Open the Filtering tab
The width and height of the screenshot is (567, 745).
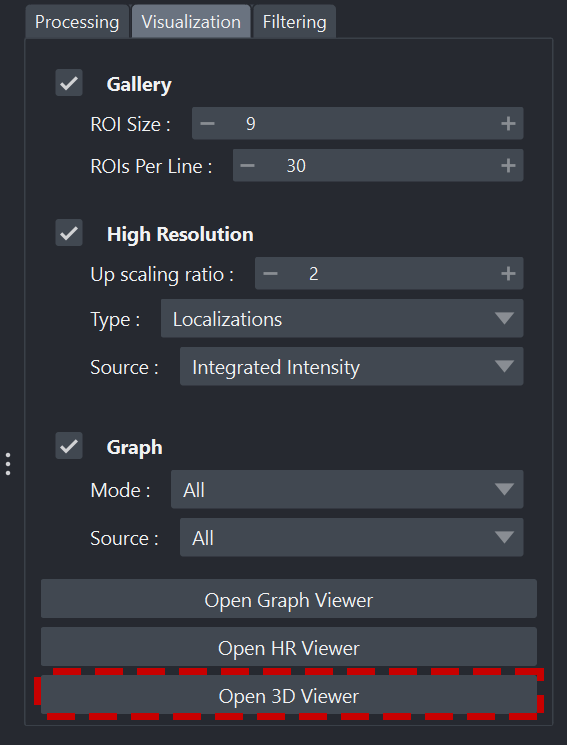(x=294, y=22)
